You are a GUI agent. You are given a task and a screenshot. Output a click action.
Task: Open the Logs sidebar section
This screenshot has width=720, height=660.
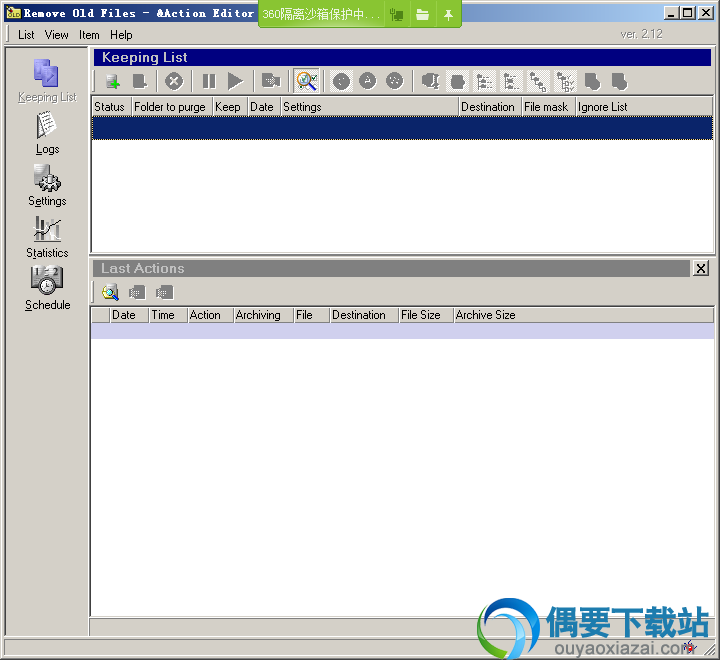47,134
